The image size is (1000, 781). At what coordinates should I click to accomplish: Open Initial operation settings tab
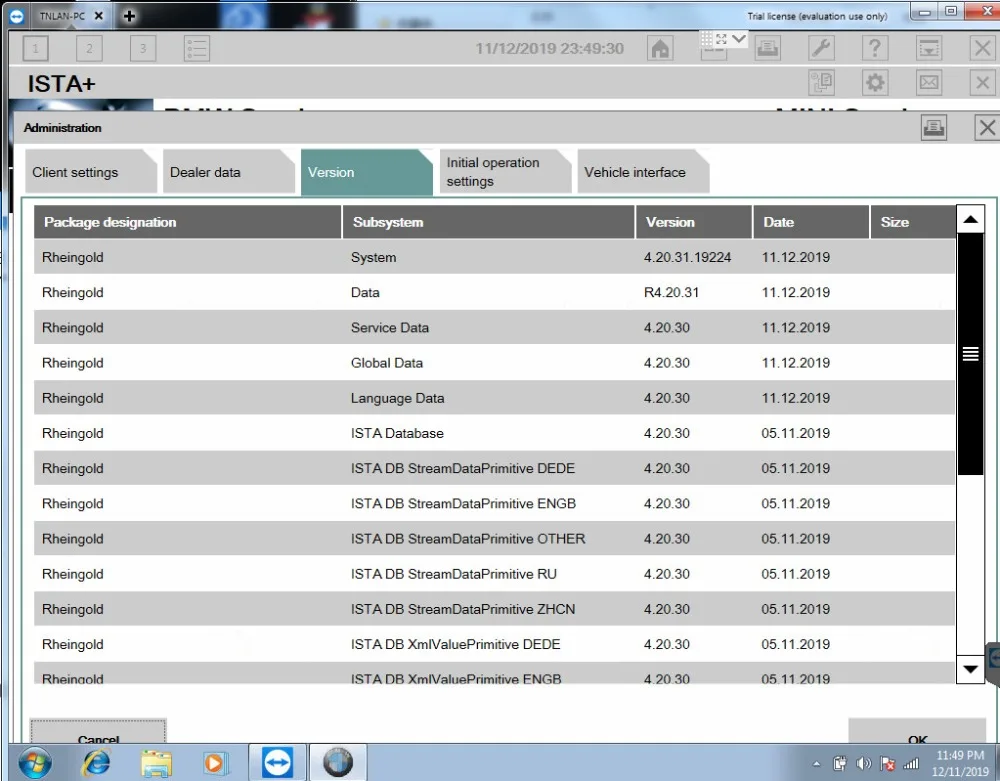point(505,172)
